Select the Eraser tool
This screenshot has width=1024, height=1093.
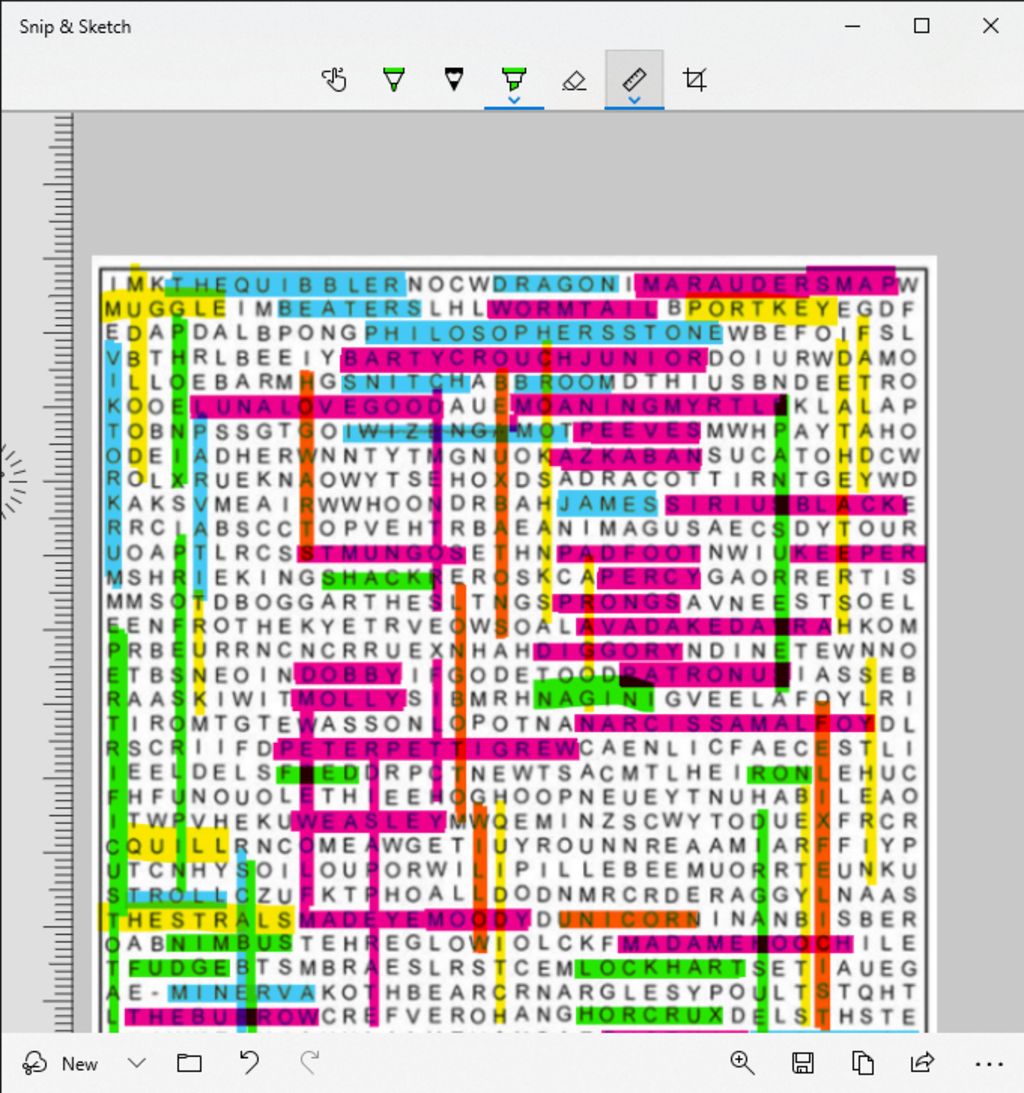coord(574,79)
